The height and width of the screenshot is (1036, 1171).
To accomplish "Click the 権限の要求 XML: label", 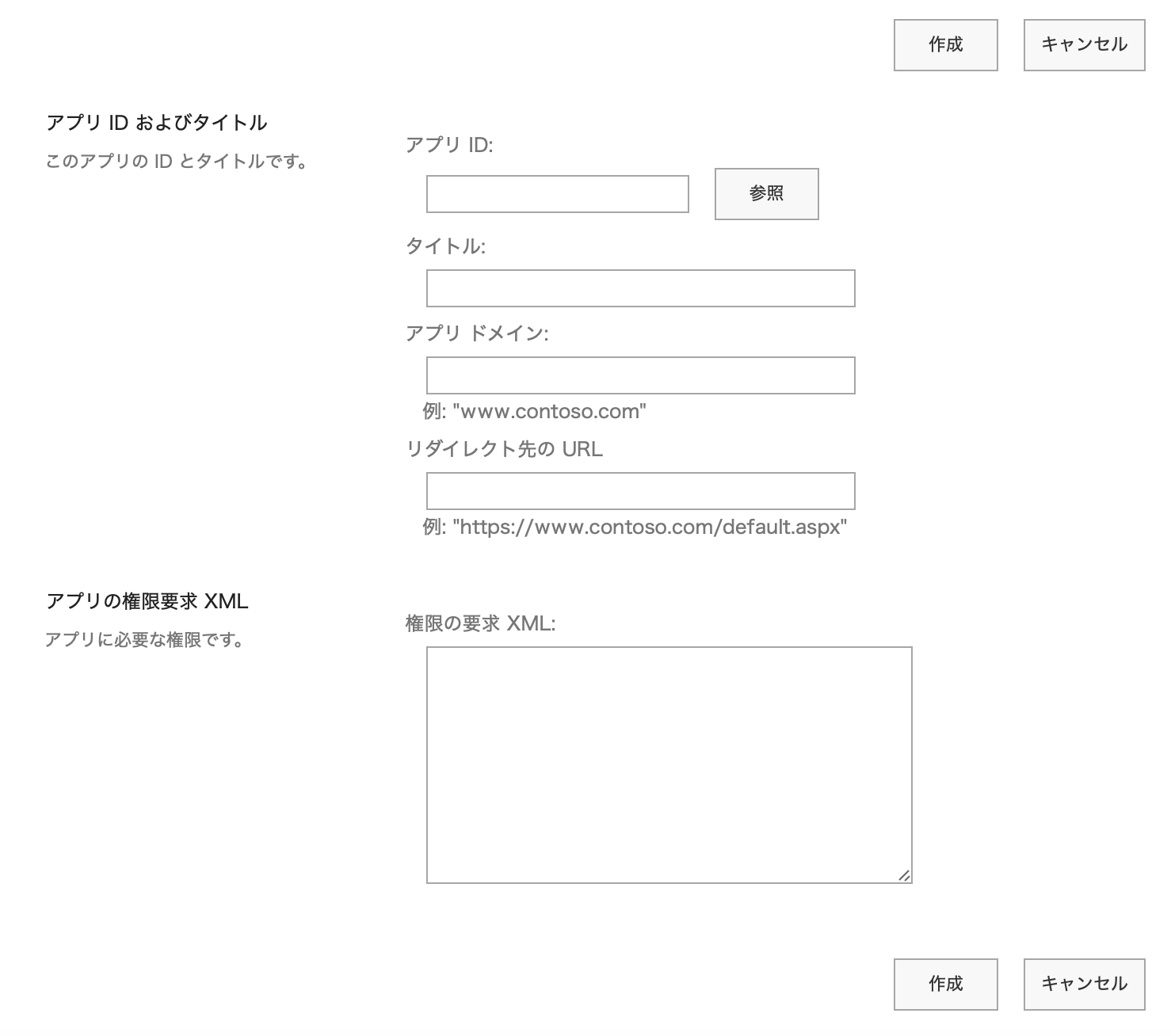I will 480,626.
